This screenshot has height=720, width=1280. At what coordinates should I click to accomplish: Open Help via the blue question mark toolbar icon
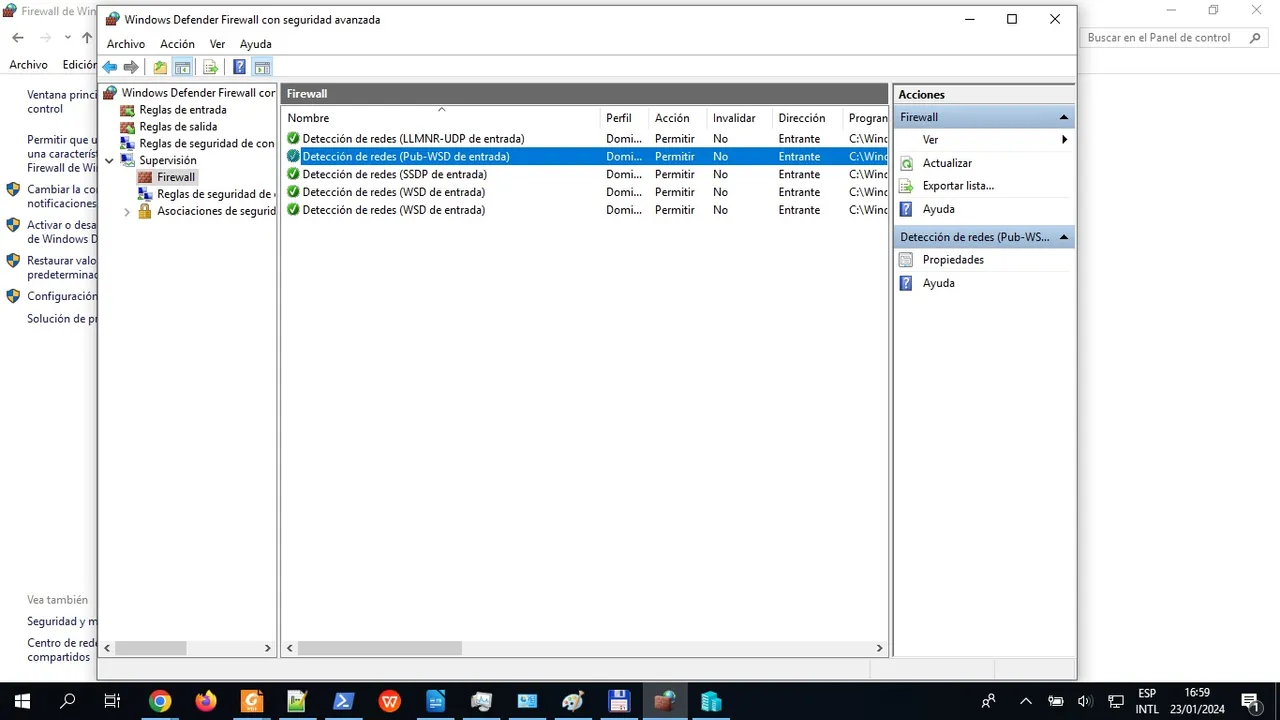pyautogui.click(x=239, y=67)
